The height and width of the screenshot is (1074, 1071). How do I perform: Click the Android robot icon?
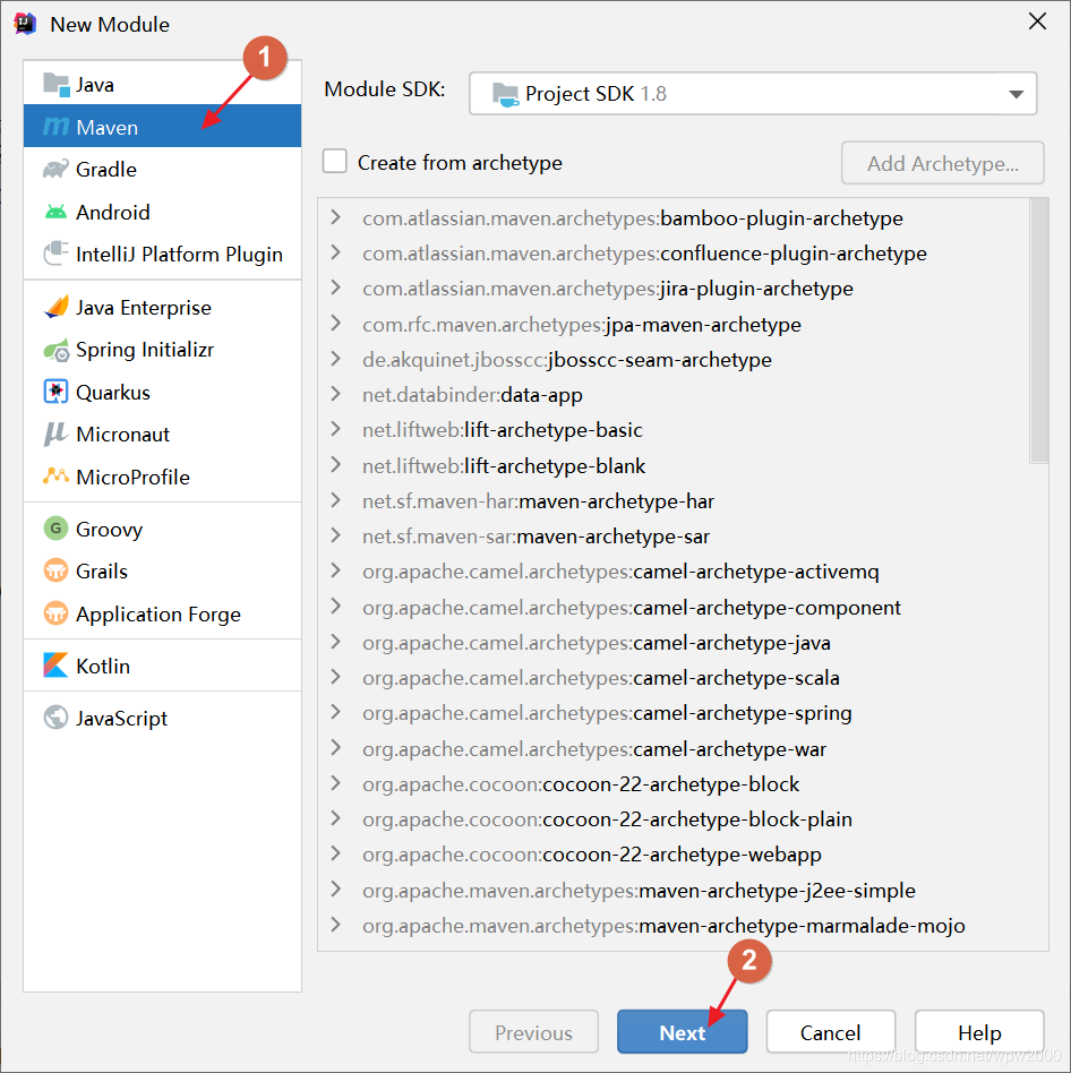click(x=56, y=212)
